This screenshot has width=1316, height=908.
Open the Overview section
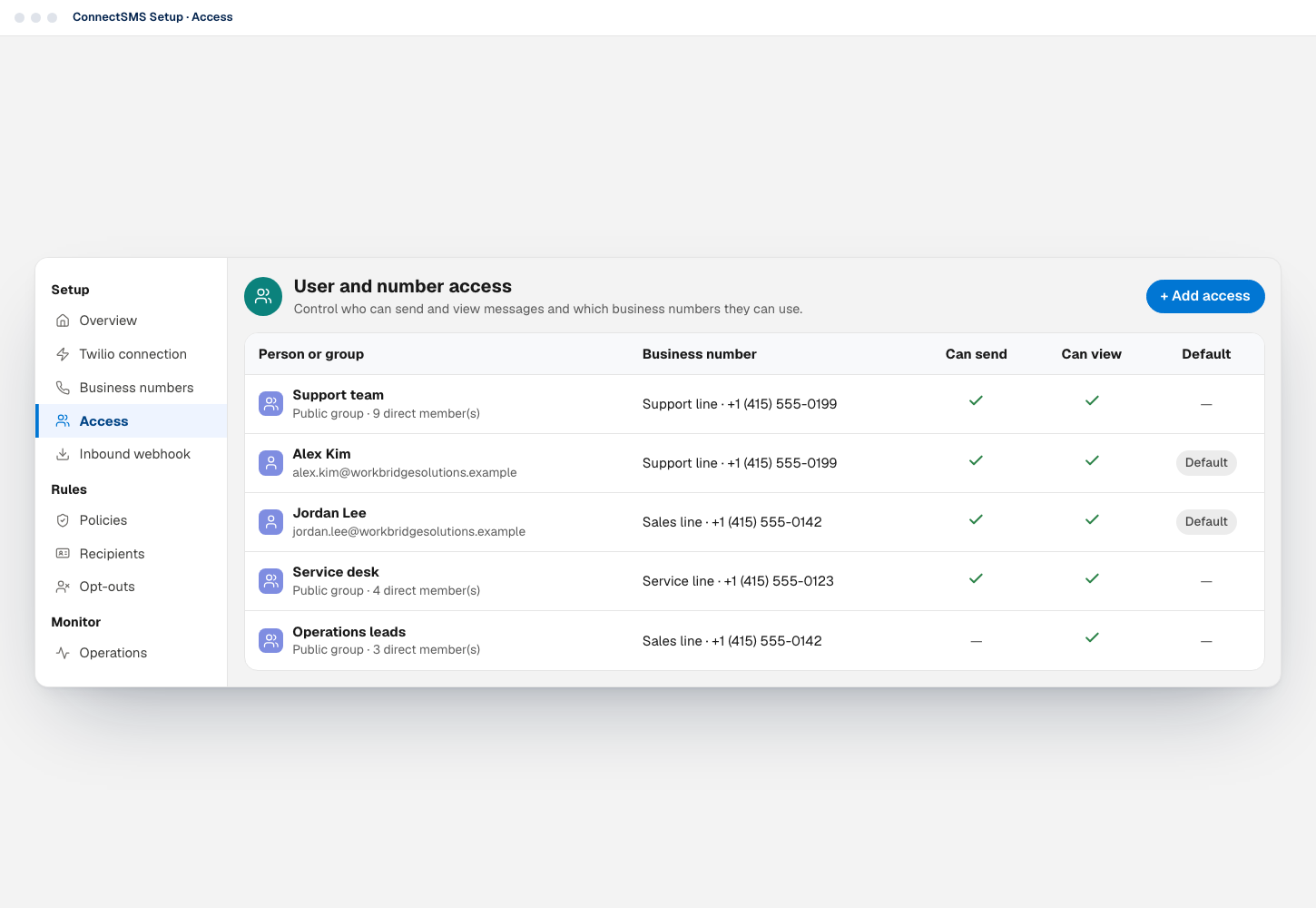pyautogui.click(x=131, y=321)
